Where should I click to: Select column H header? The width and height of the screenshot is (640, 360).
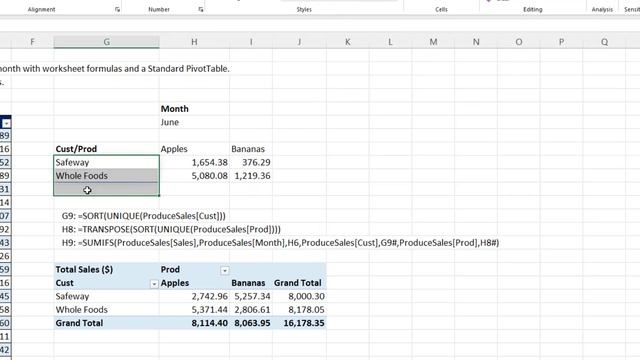(x=194, y=42)
